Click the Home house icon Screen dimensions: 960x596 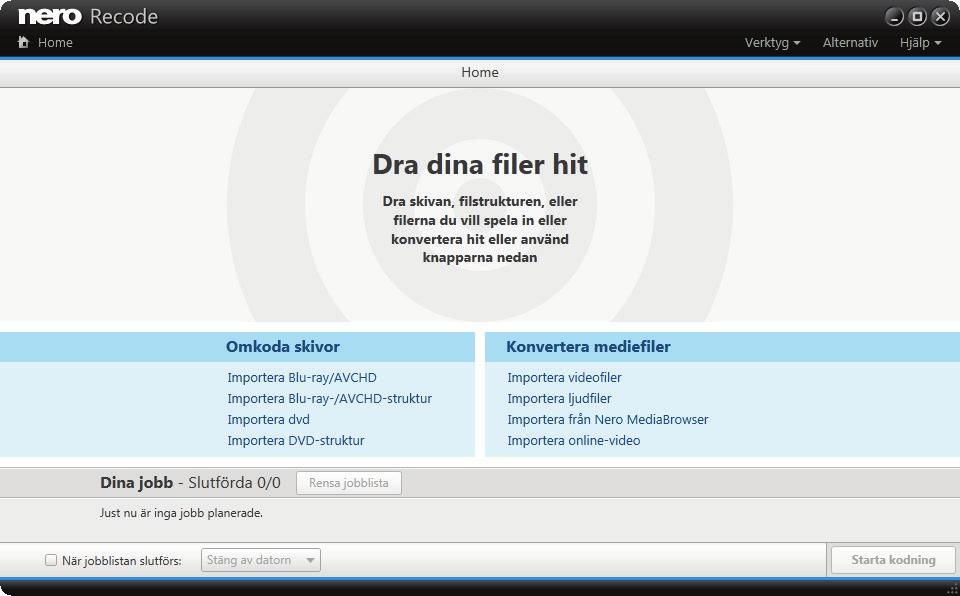pyautogui.click(x=23, y=42)
